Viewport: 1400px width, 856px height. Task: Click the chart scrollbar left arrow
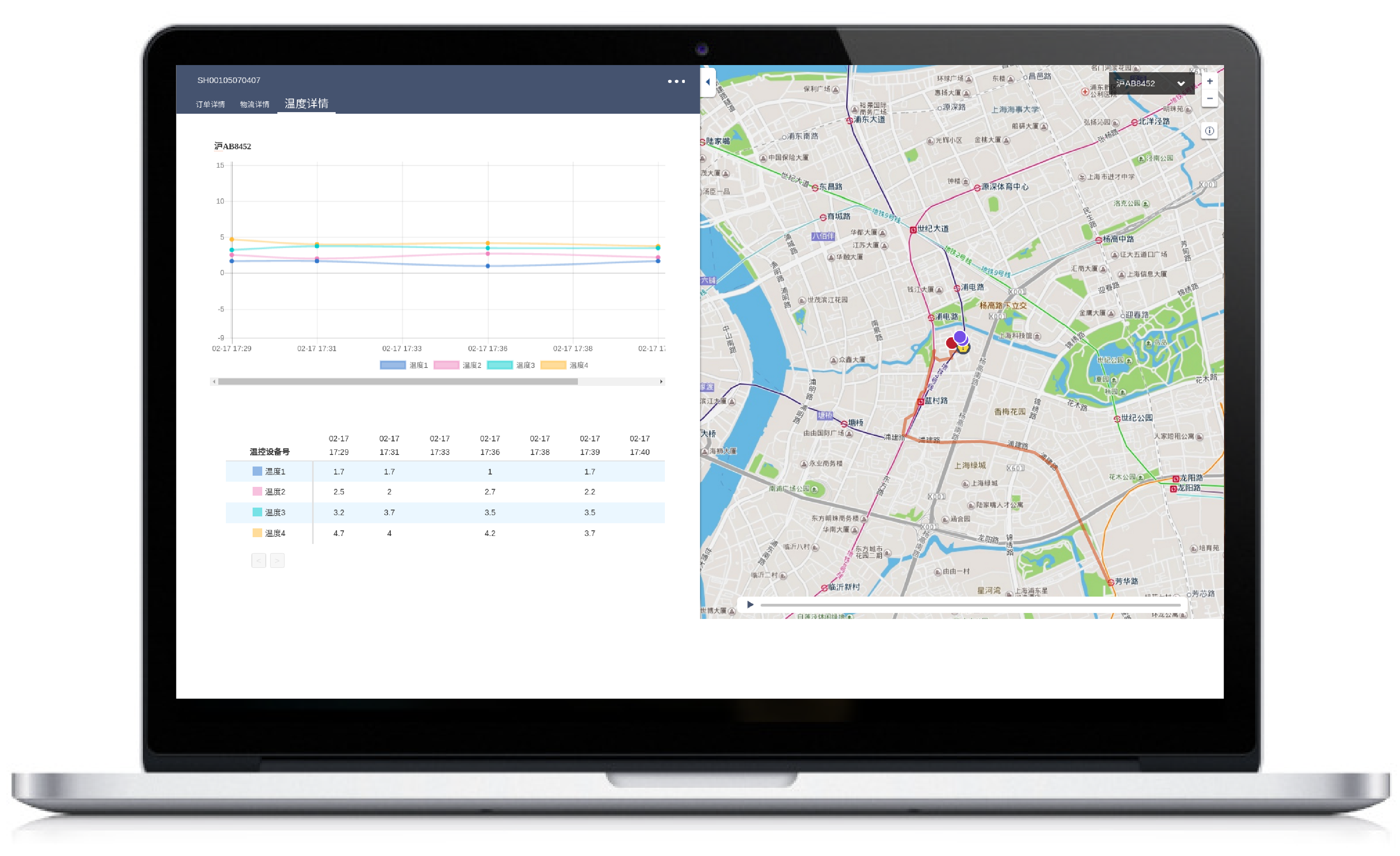coord(214,382)
